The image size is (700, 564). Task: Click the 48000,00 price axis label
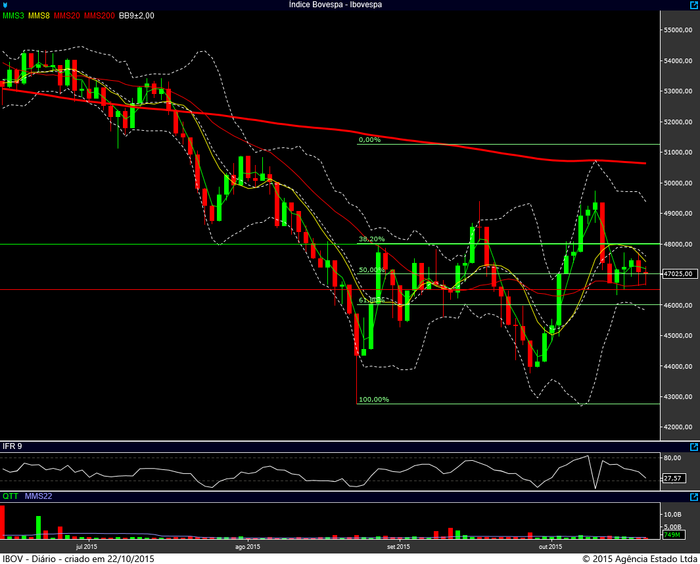click(x=678, y=244)
